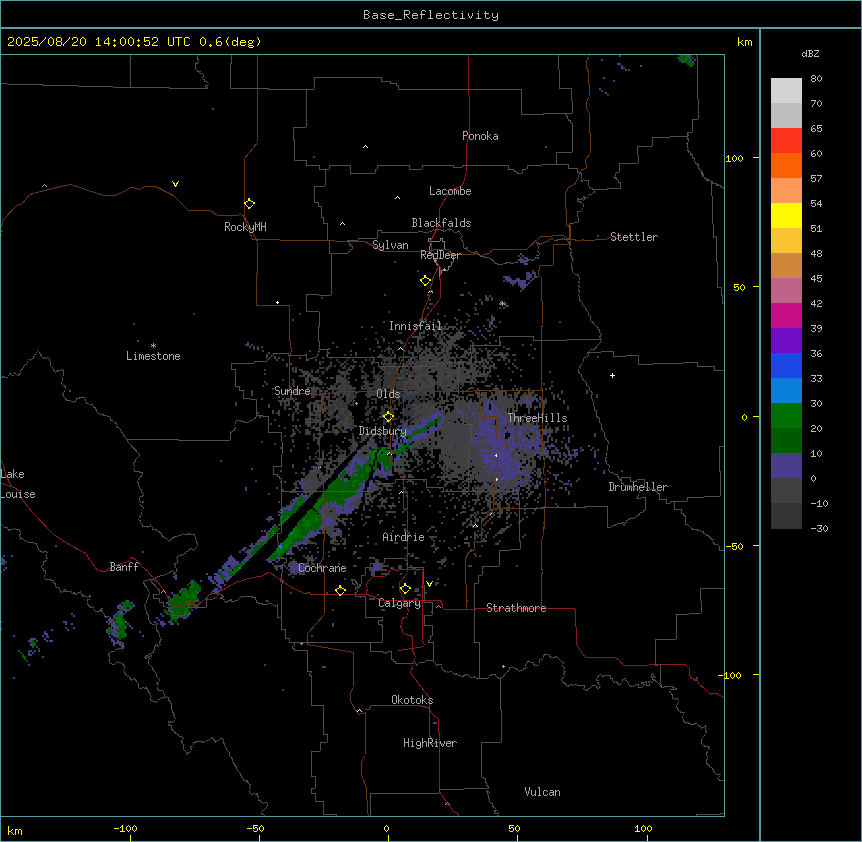This screenshot has width=862, height=842.
Task: Click the Base_Reflectivity title
Action: (431, 15)
